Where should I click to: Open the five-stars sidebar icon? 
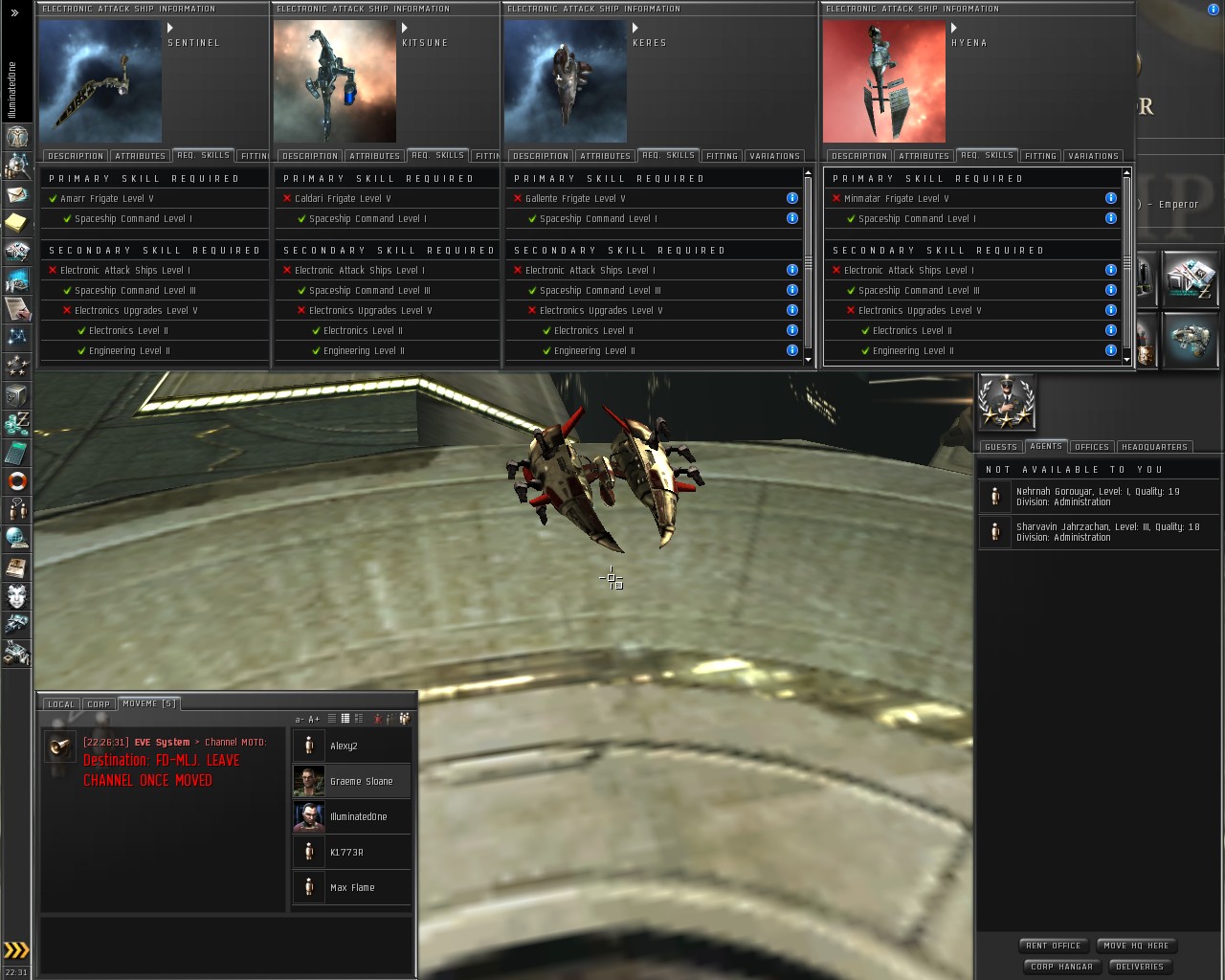(x=16, y=366)
